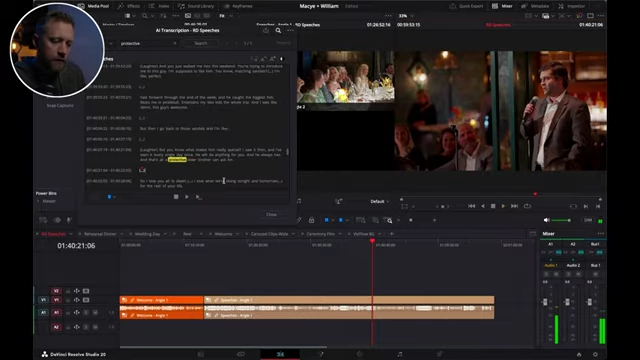Solo audio track A1
Image resolution: width=640 pixels, height=360 pixels.
click(86, 313)
